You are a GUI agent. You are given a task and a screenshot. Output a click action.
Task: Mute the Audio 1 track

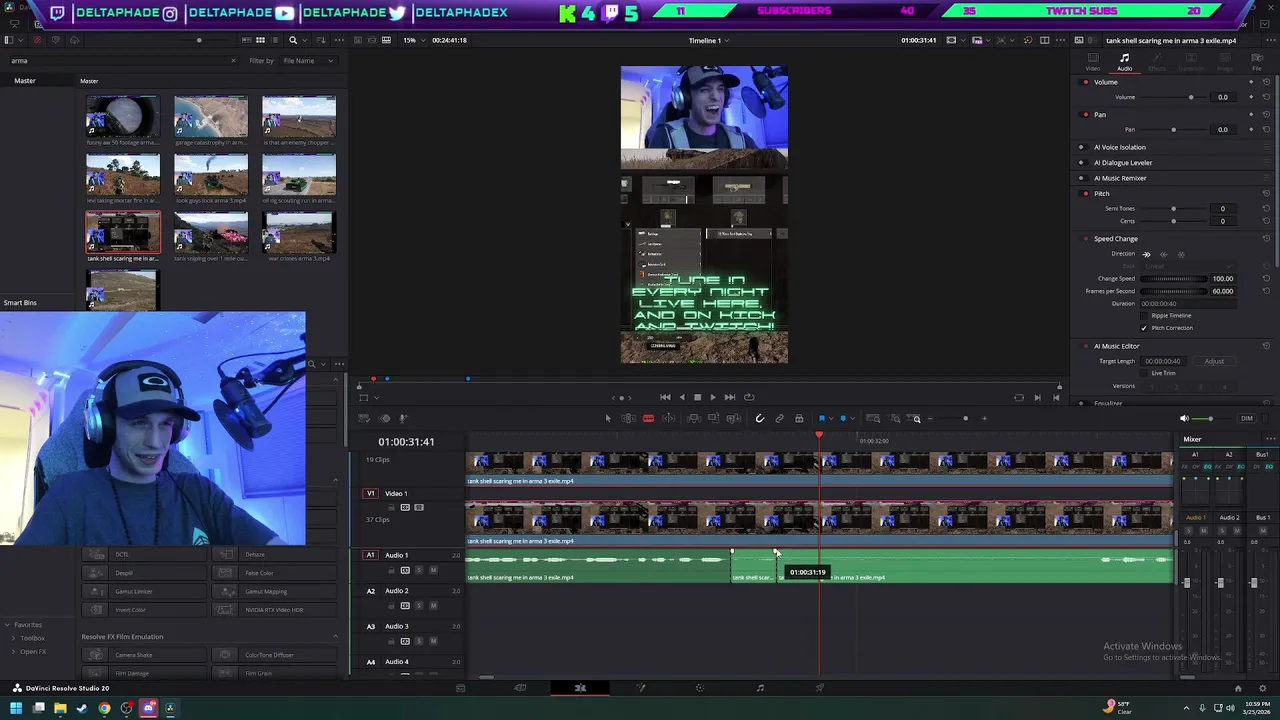[433, 570]
